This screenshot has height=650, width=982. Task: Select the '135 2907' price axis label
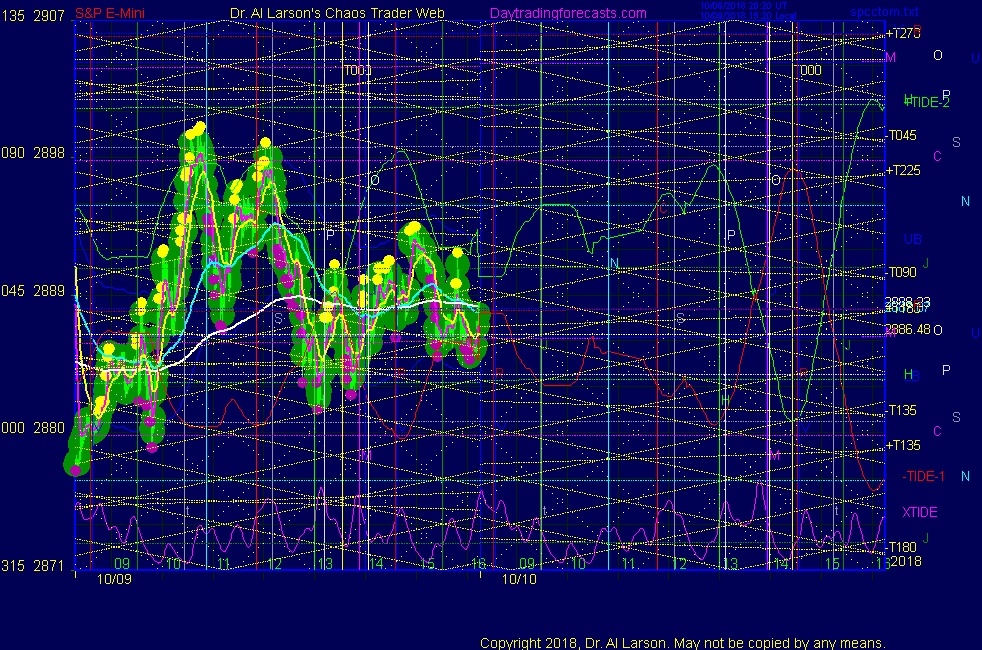click(33, 16)
